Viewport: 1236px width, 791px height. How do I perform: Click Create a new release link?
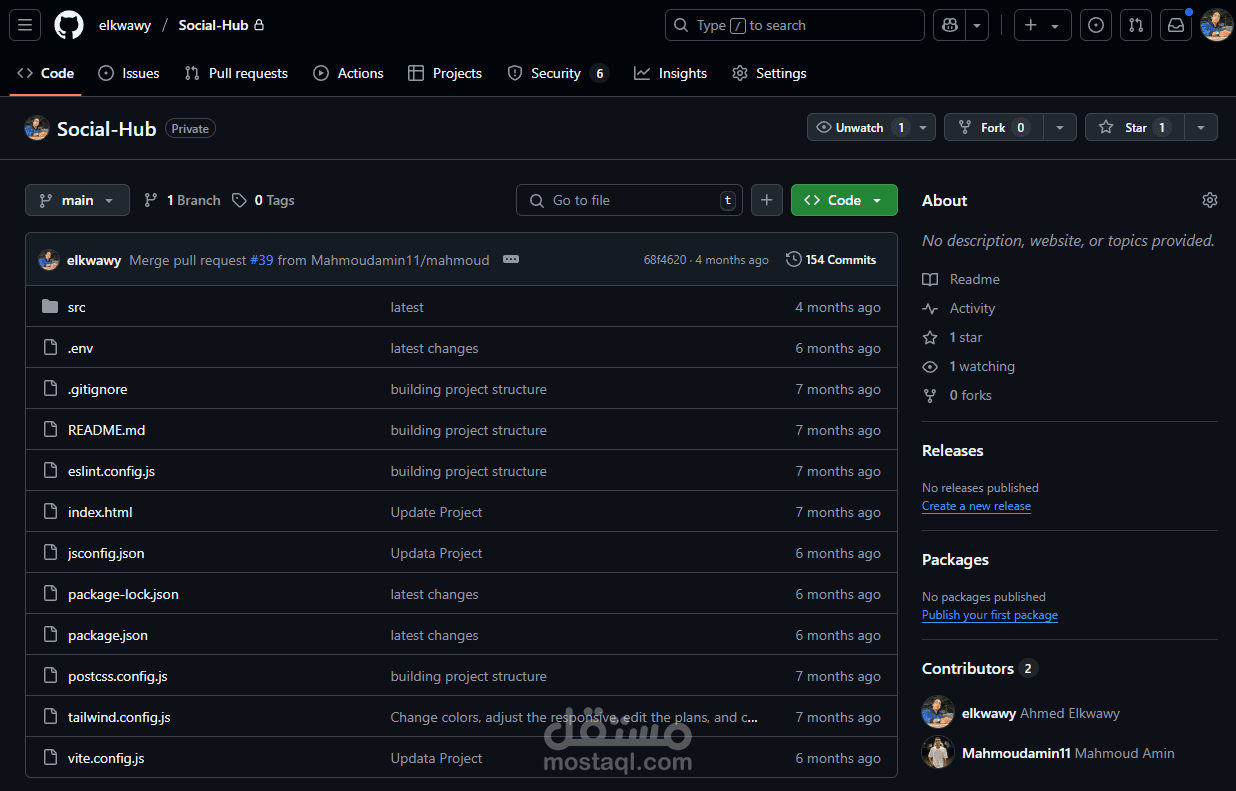click(976, 506)
